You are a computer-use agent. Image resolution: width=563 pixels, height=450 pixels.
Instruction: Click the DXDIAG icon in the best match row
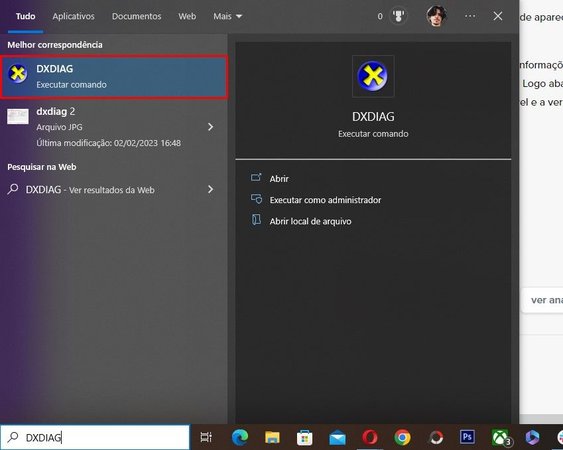click(17, 73)
